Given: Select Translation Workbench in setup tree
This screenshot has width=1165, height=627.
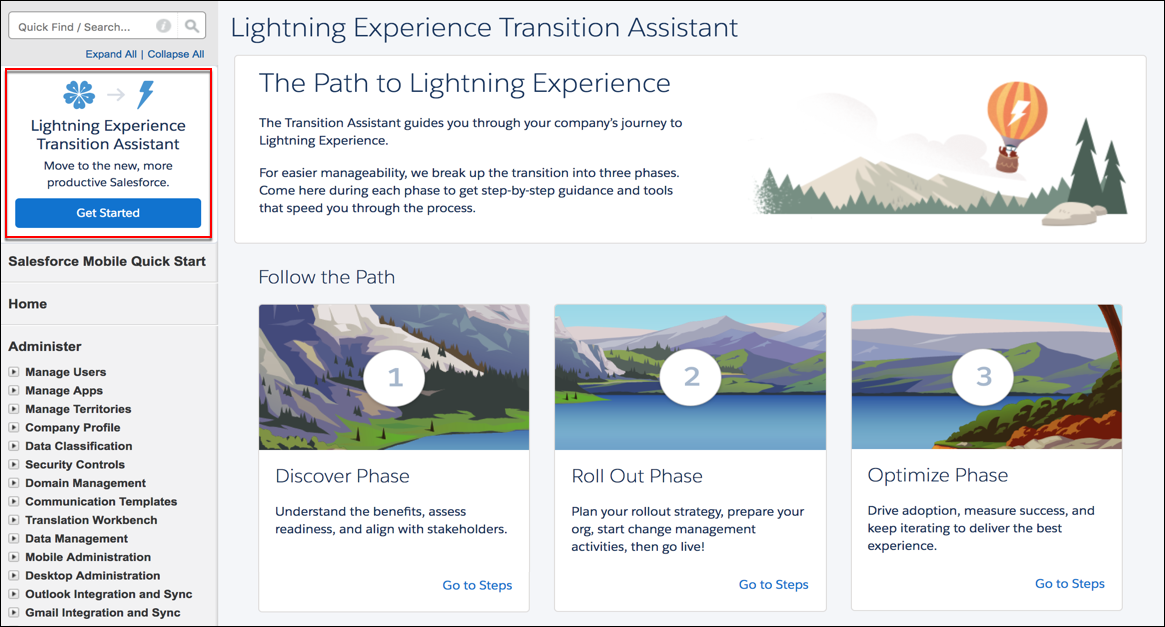Looking at the screenshot, I should click(x=91, y=521).
